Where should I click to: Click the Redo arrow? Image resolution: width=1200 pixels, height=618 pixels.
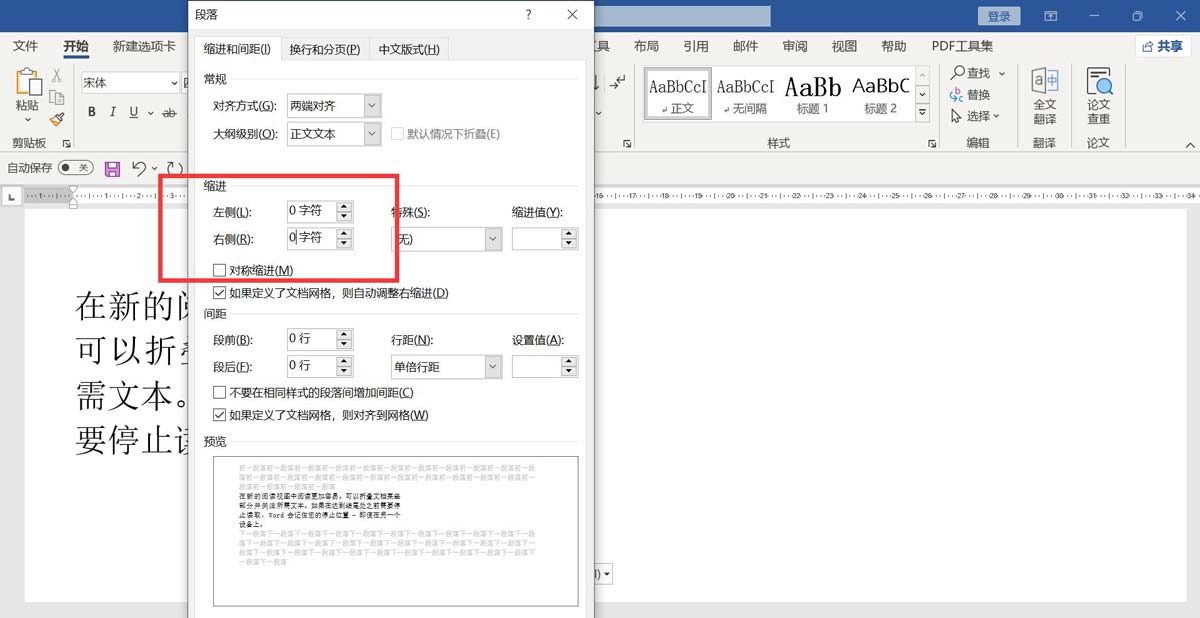[174, 168]
